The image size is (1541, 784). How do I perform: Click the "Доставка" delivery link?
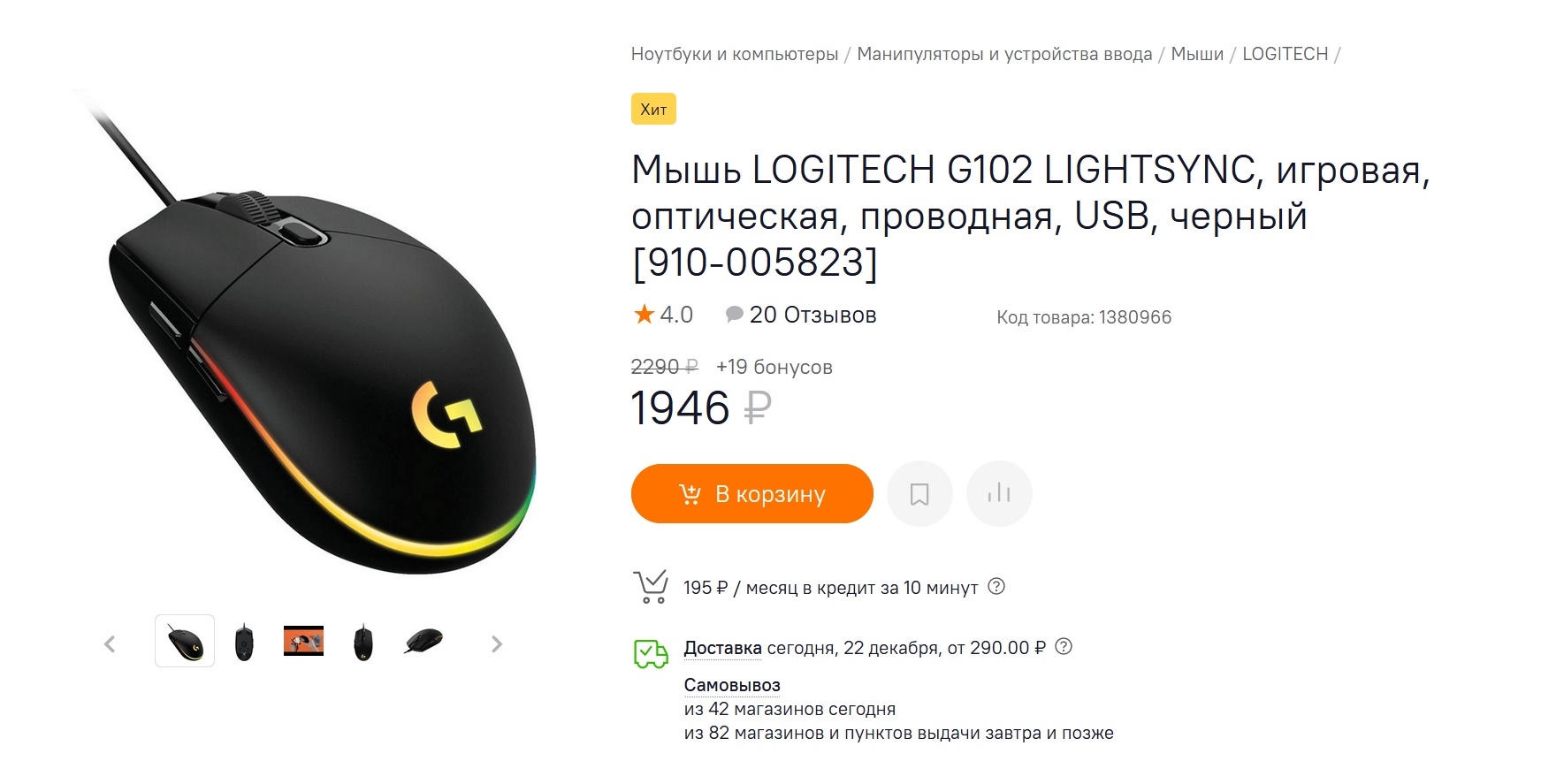[x=722, y=648]
